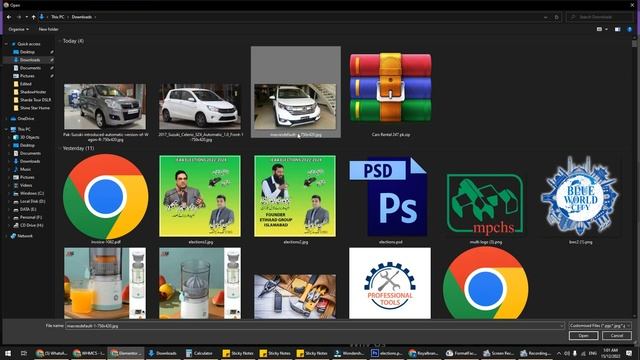Open the dialog Help button
Screen dimensions: 640x360
(x=630, y=29)
